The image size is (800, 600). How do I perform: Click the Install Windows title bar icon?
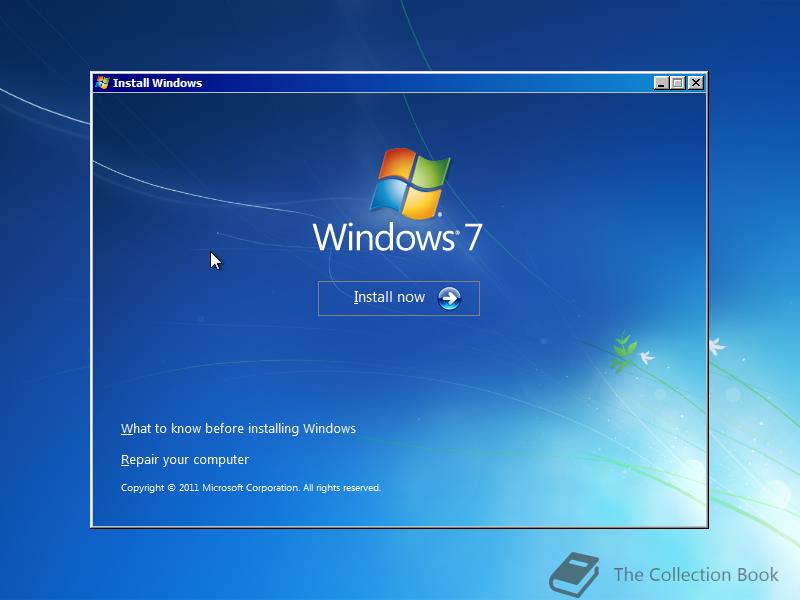point(102,83)
